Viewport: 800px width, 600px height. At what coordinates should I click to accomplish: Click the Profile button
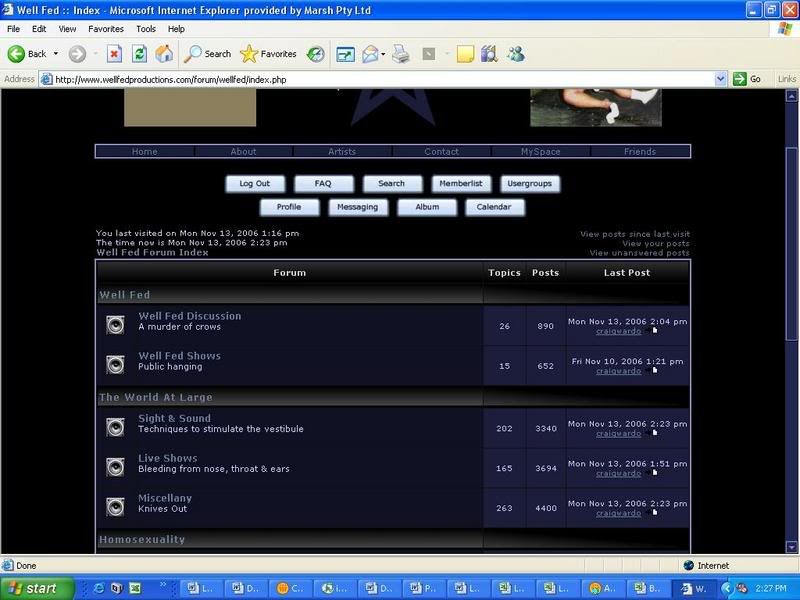coord(289,207)
